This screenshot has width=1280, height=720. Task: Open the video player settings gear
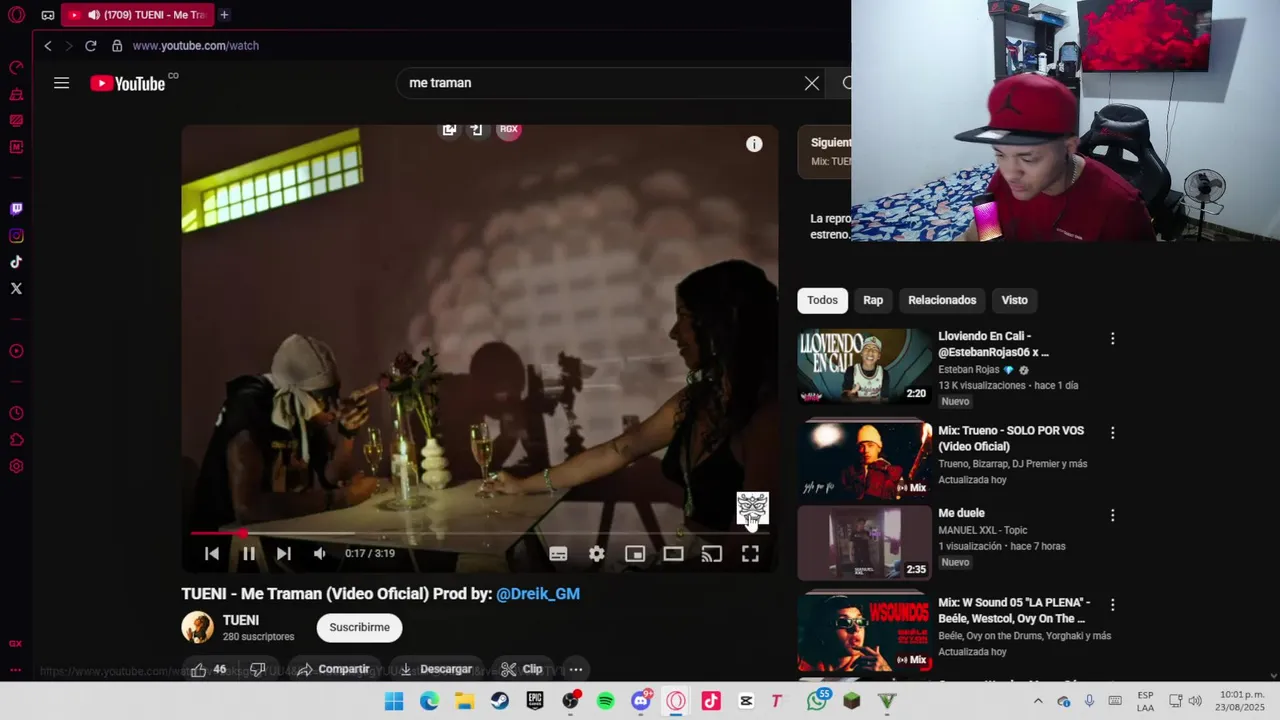pyautogui.click(x=596, y=553)
